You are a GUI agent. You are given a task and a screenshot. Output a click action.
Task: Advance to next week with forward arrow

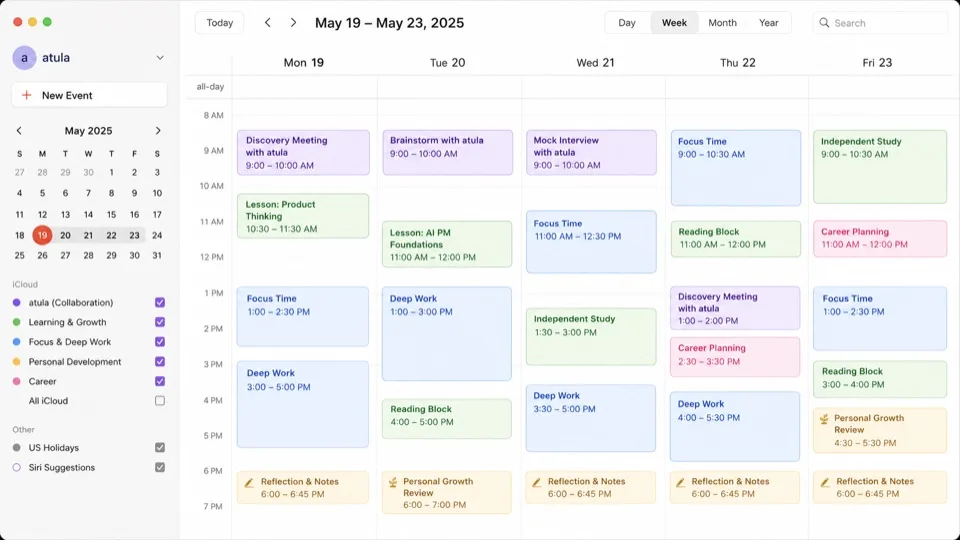point(293,23)
